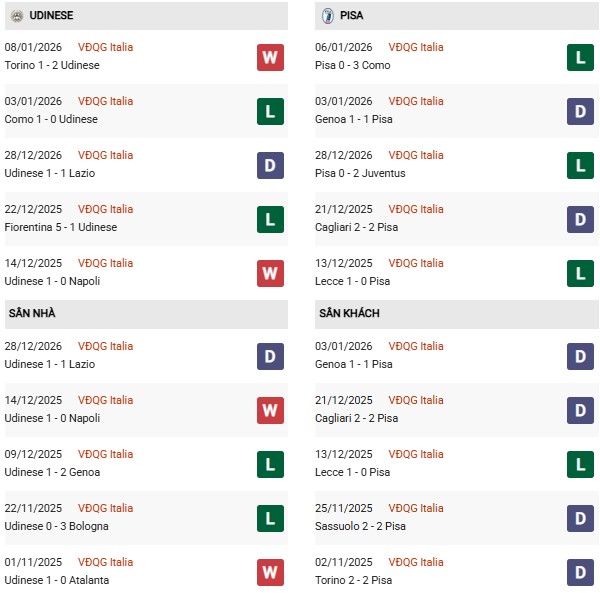Select the PISA team header
Viewport: 600px width, 593px height.
click(x=351, y=16)
